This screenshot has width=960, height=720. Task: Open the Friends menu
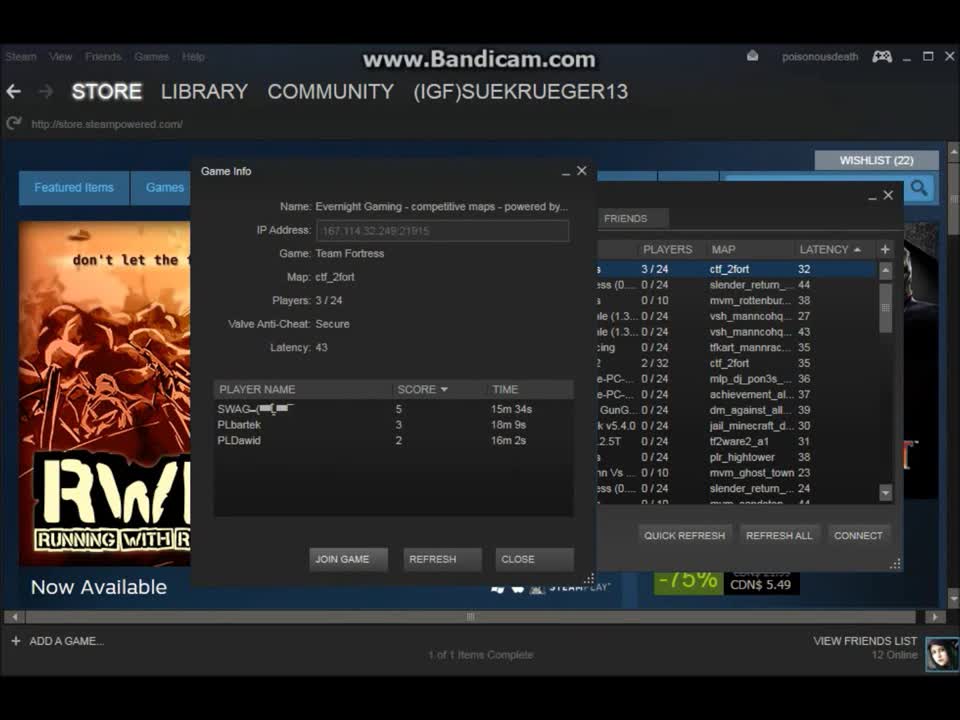103,56
